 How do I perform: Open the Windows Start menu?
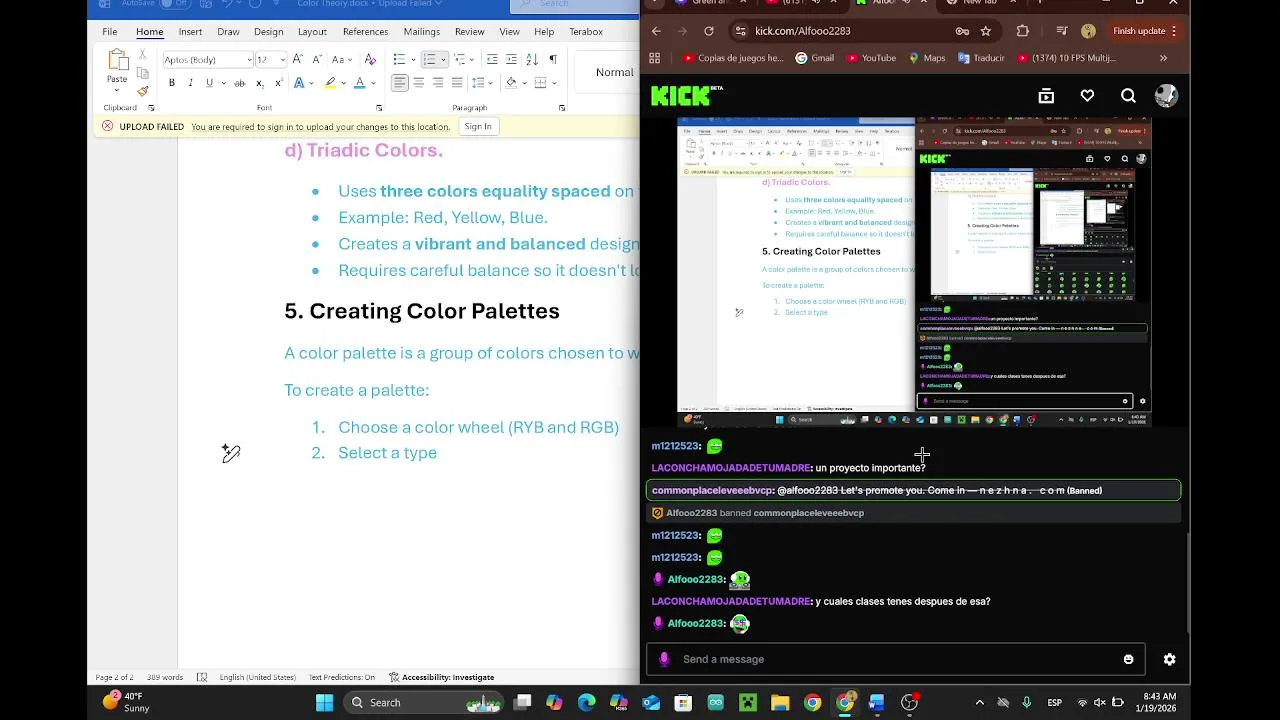[325, 703]
